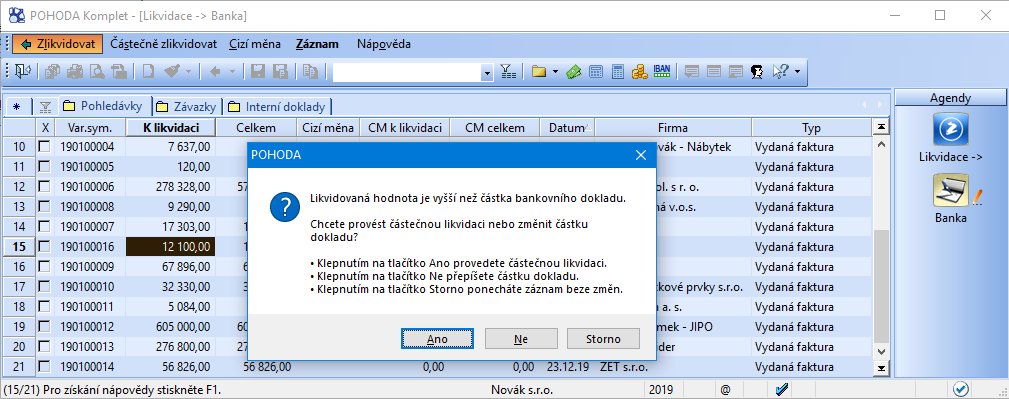
Task: Click the funnel filter tab icon
Action: point(45,106)
